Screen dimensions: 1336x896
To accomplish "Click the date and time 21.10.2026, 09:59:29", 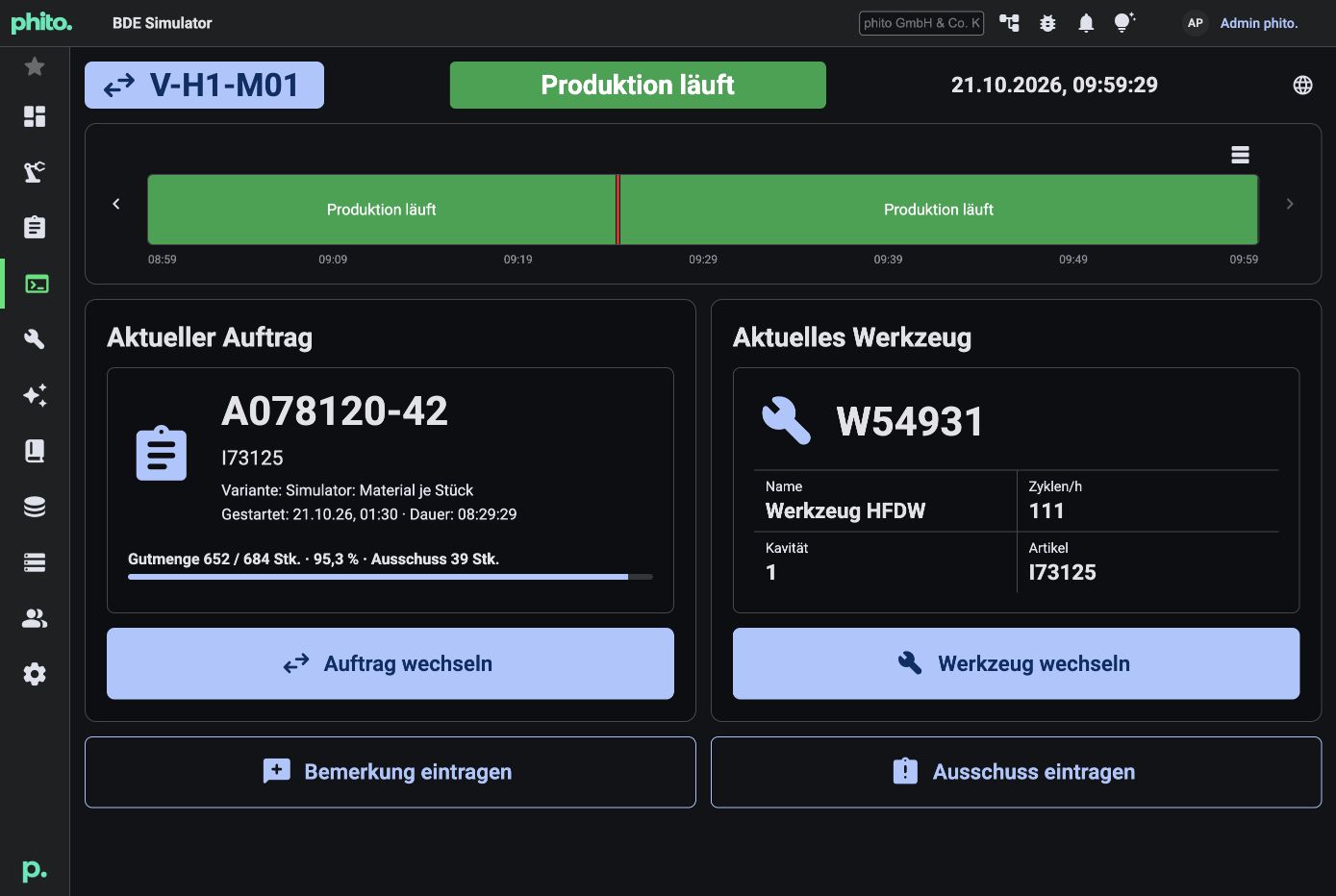I will 1054,85.
